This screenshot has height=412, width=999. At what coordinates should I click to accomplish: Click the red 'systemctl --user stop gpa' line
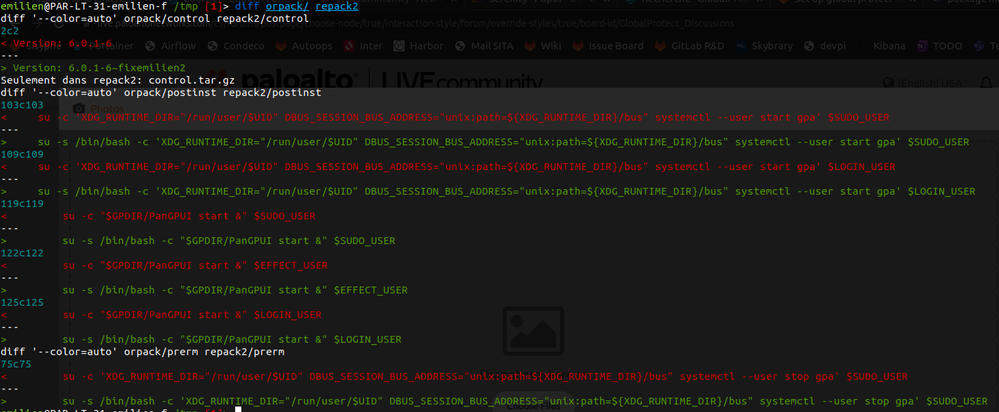point(454,377)
